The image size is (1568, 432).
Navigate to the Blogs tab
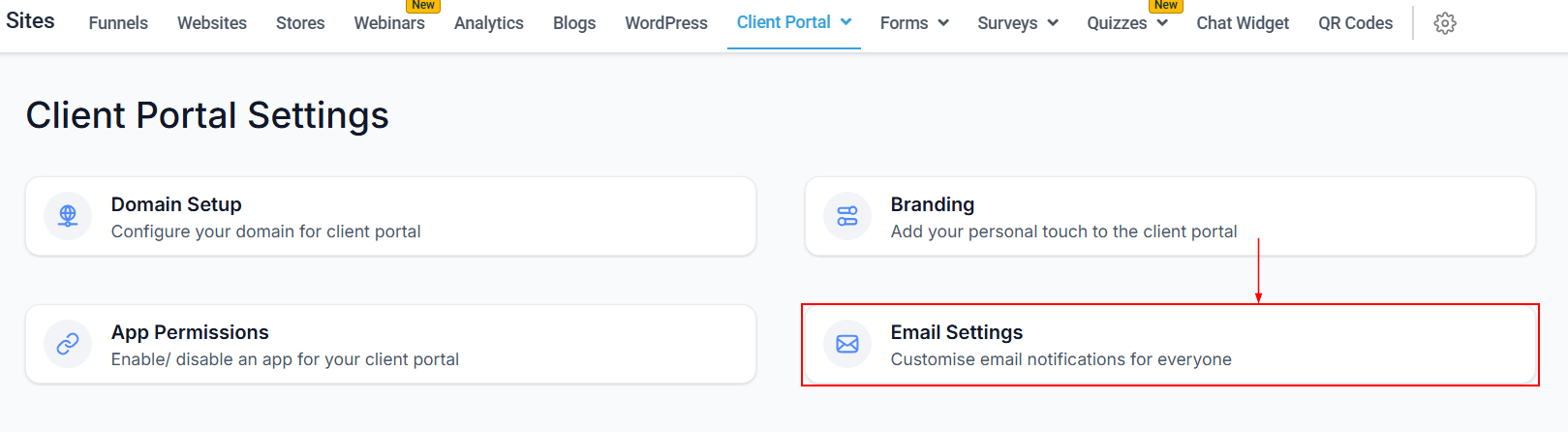(x=574, y=23)
